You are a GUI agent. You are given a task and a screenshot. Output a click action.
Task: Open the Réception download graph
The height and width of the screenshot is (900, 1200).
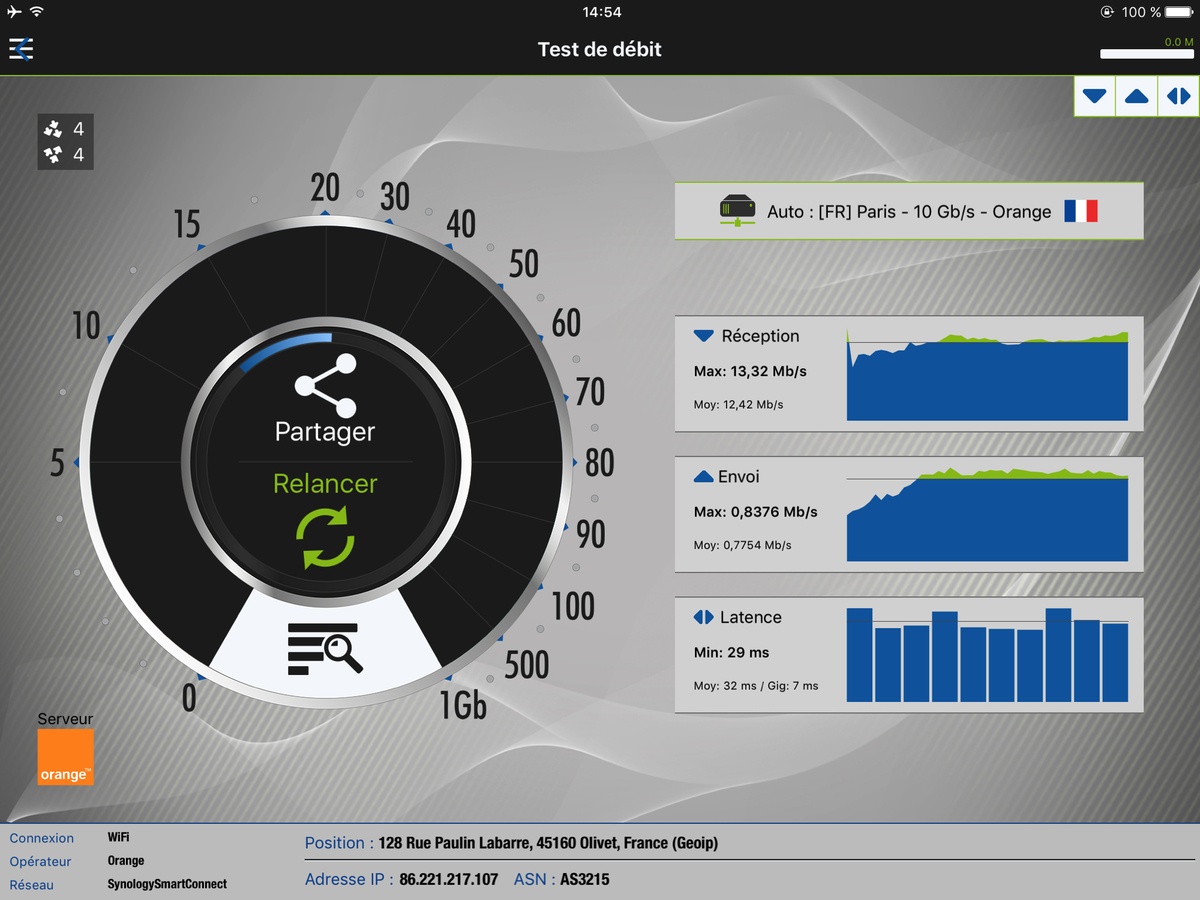(x=987, y=374)
